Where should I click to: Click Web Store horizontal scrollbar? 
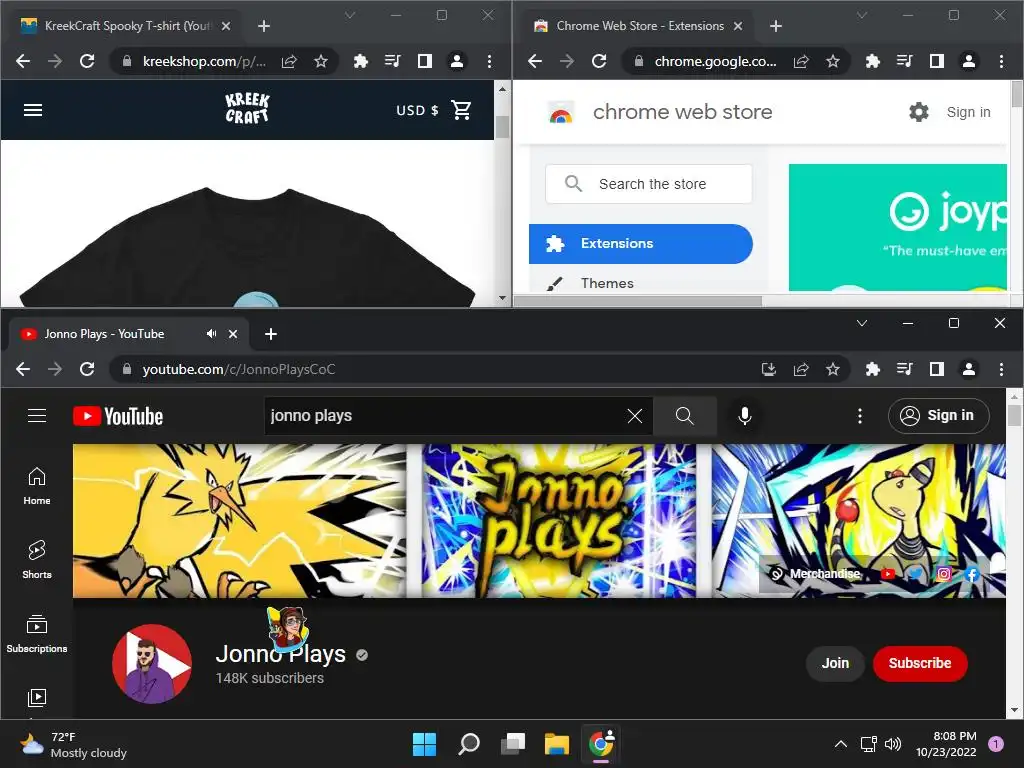[638, 301]
